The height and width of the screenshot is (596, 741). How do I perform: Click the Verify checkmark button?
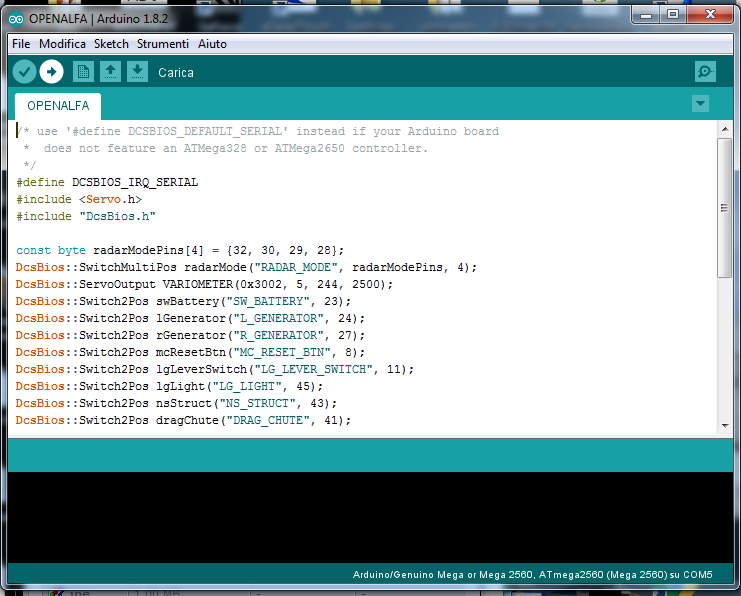tap(24, 72)
